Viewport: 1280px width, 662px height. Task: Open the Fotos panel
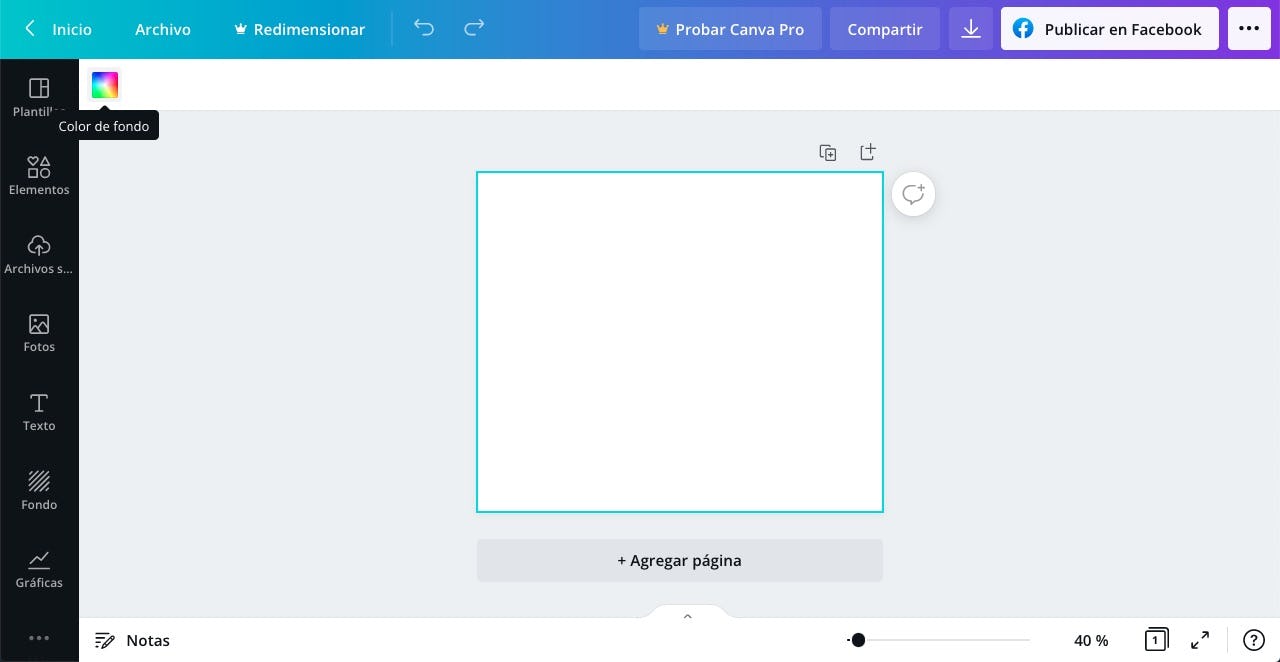coord(39,333)
